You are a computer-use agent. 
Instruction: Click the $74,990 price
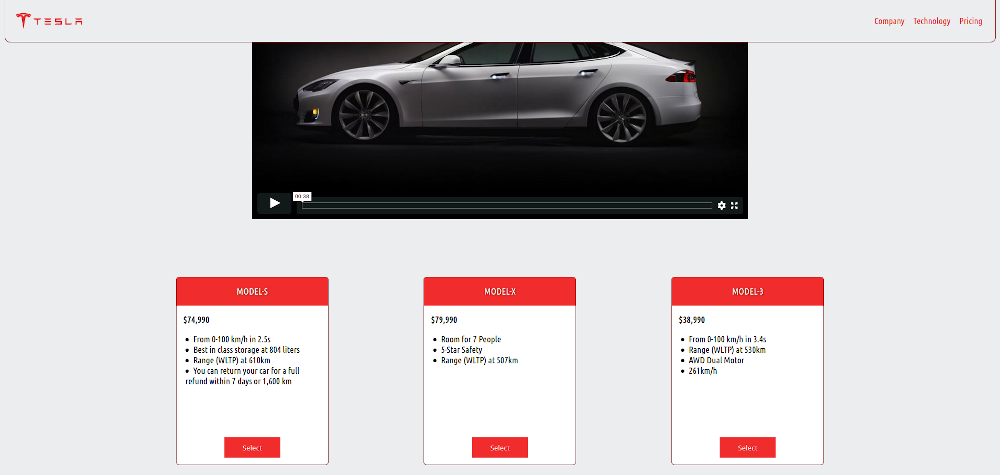pos(196,320)
